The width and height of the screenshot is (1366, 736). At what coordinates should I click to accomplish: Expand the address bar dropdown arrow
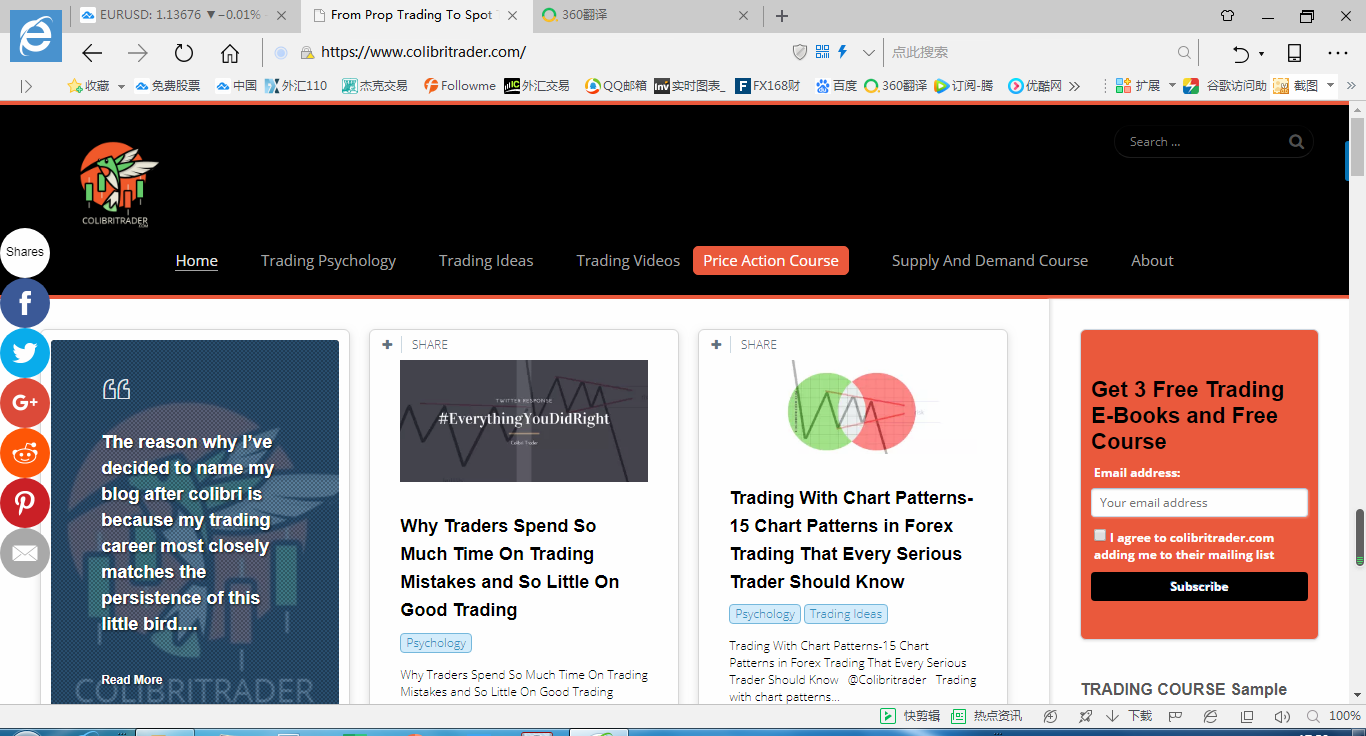869,52
